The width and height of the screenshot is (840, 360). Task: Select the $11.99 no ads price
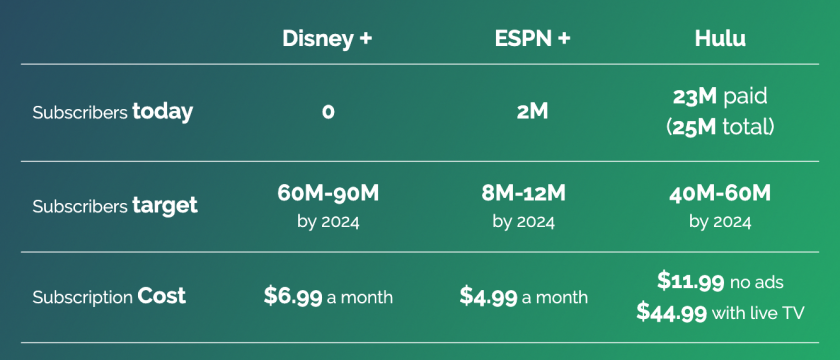(720, 282)
